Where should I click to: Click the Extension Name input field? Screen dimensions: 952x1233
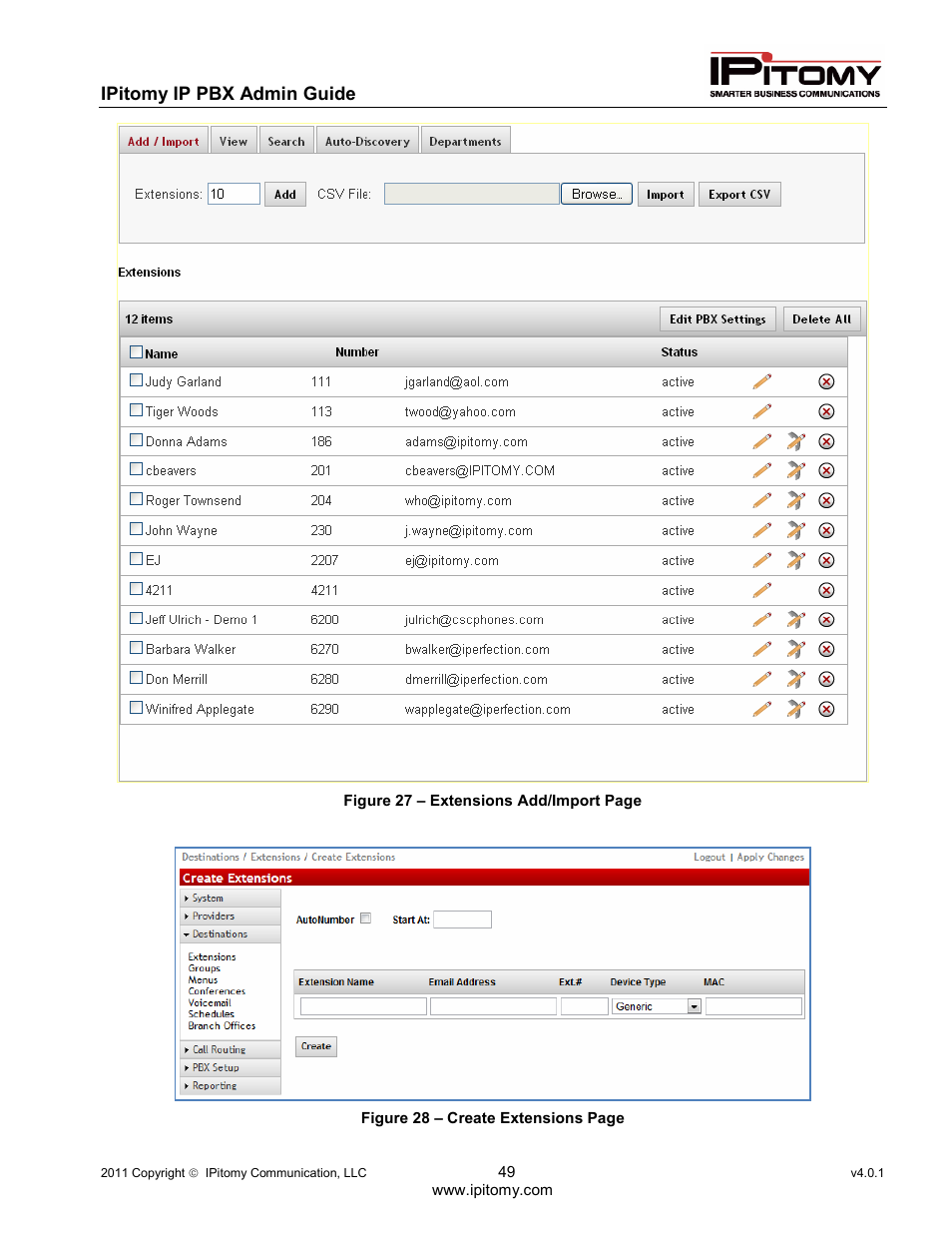click(363, 1006)
